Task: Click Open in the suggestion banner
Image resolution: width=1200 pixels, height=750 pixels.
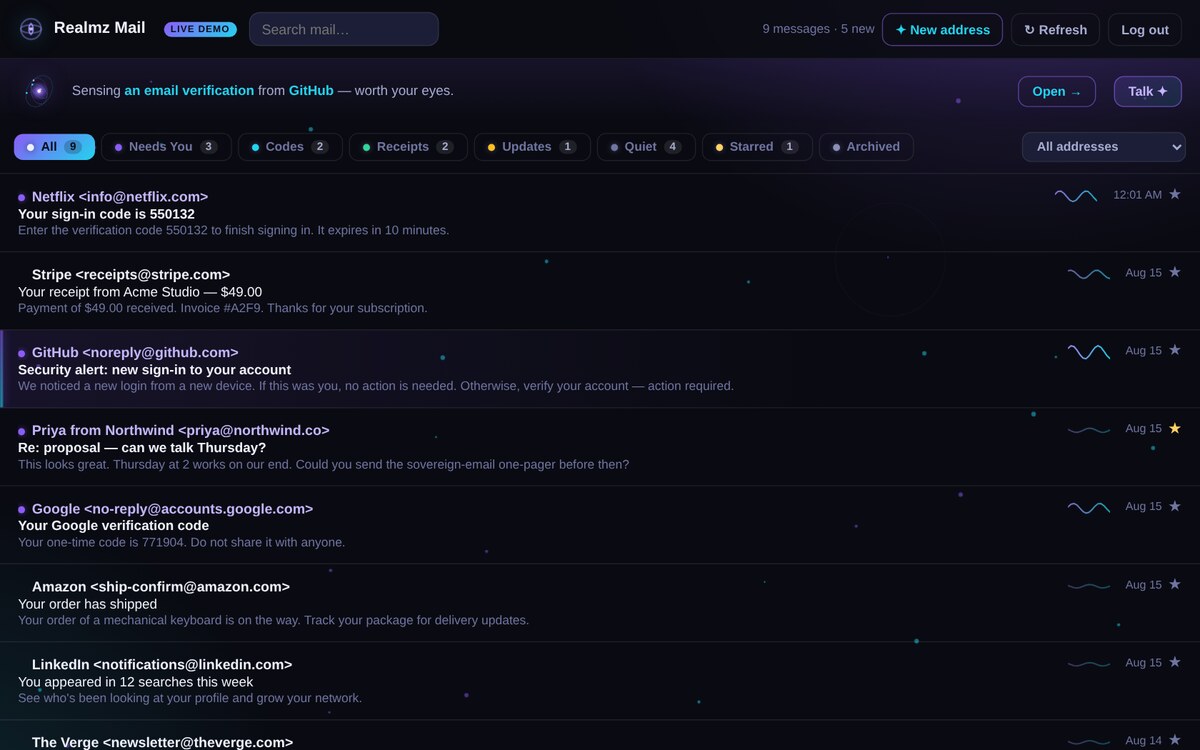Action: point(1057,92)
